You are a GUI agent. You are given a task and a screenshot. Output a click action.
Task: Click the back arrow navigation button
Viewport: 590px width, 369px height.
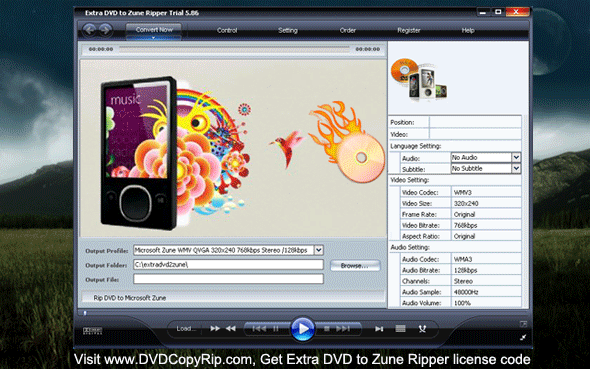[x=90, y=30]
